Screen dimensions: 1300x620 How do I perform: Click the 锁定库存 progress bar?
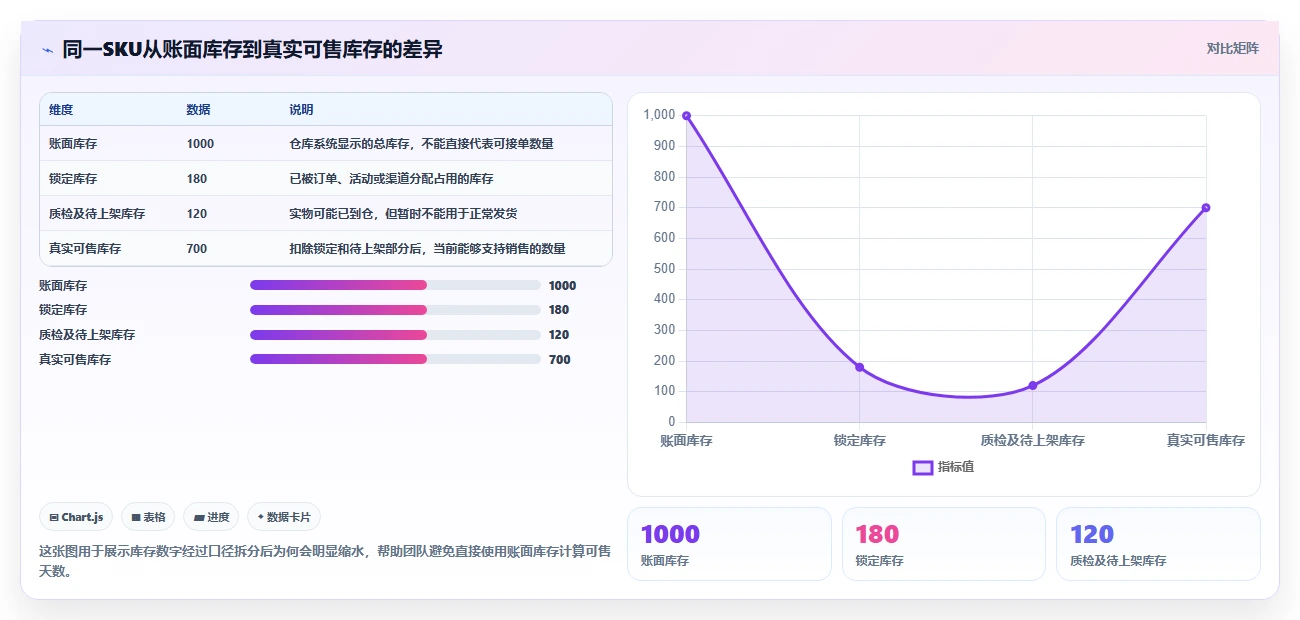(395, 310)
